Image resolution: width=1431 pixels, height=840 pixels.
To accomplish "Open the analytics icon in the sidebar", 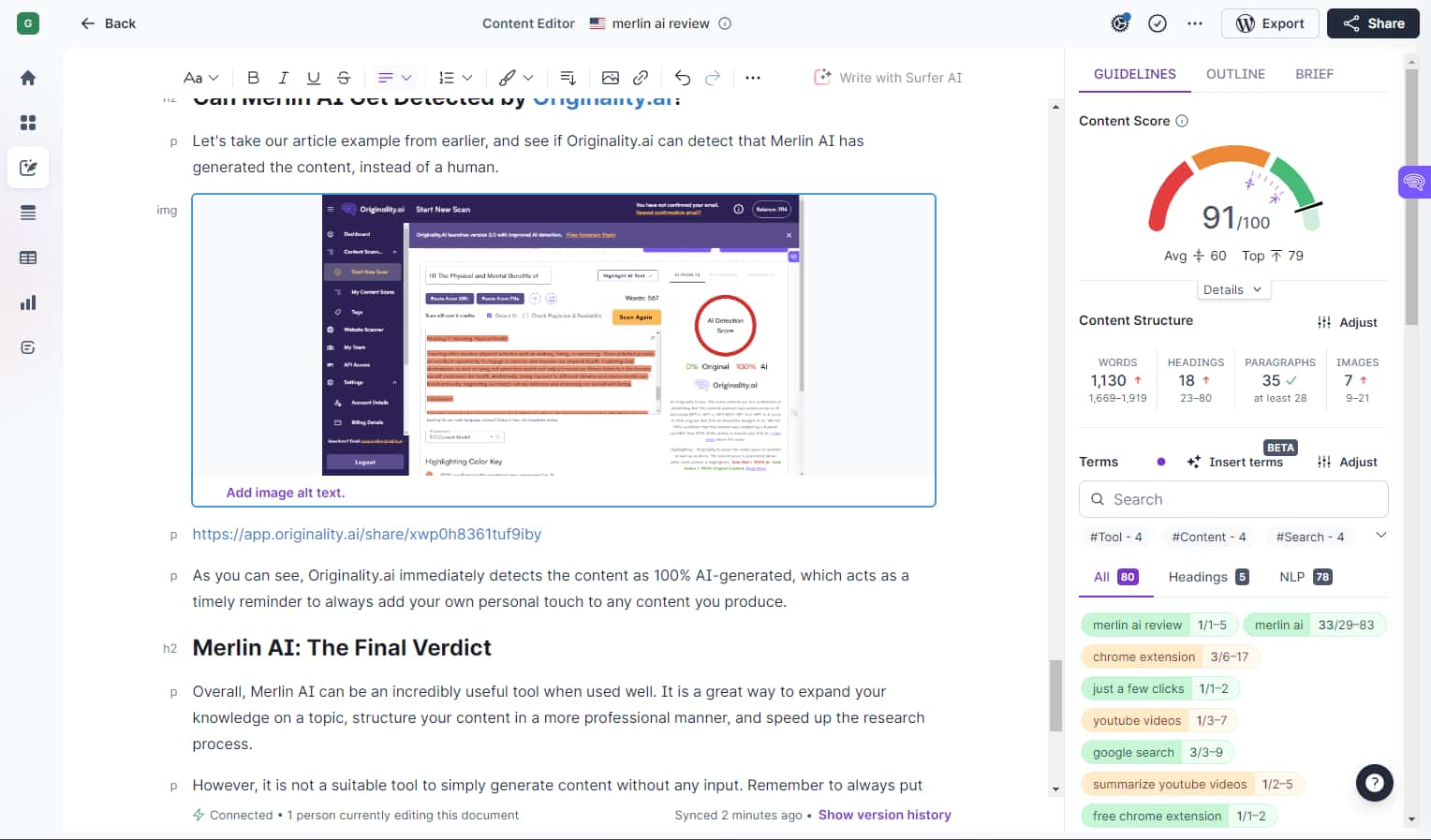I will (27, 302).
